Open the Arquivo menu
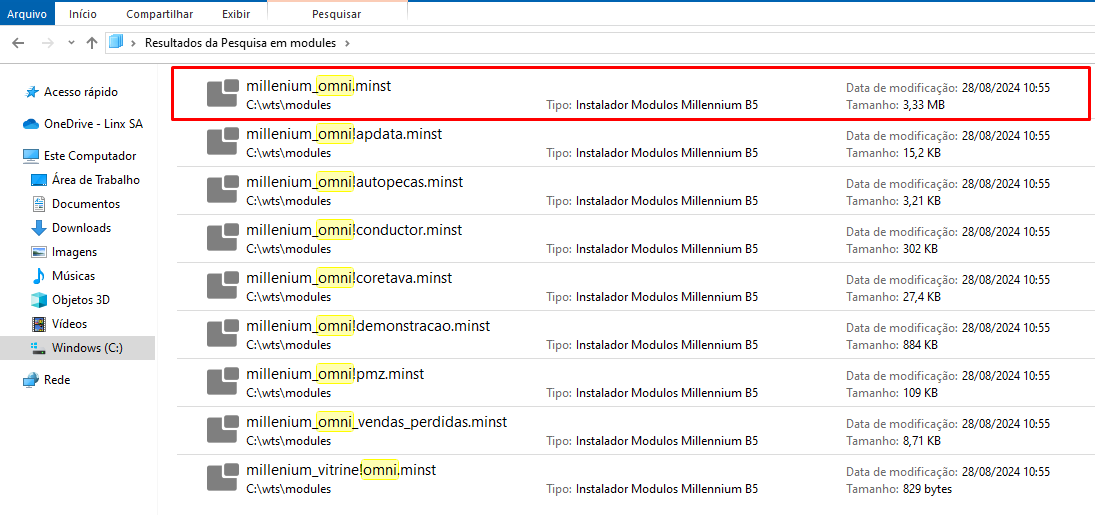The width and height of the screenshot is (1095, 515). coord(27,14)
